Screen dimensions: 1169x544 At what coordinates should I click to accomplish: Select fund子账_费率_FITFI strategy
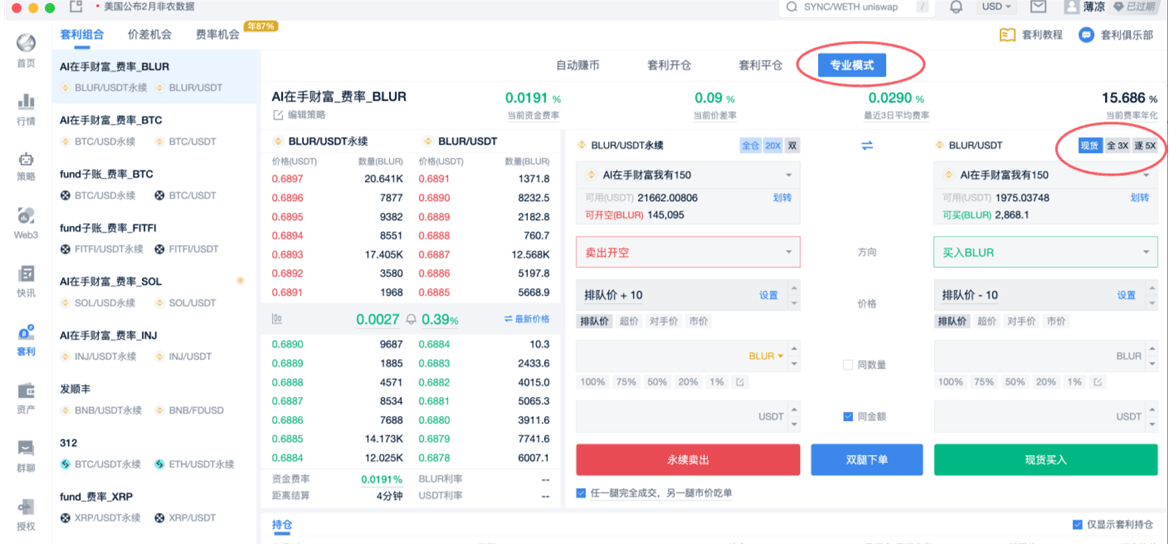pos(156,237)
